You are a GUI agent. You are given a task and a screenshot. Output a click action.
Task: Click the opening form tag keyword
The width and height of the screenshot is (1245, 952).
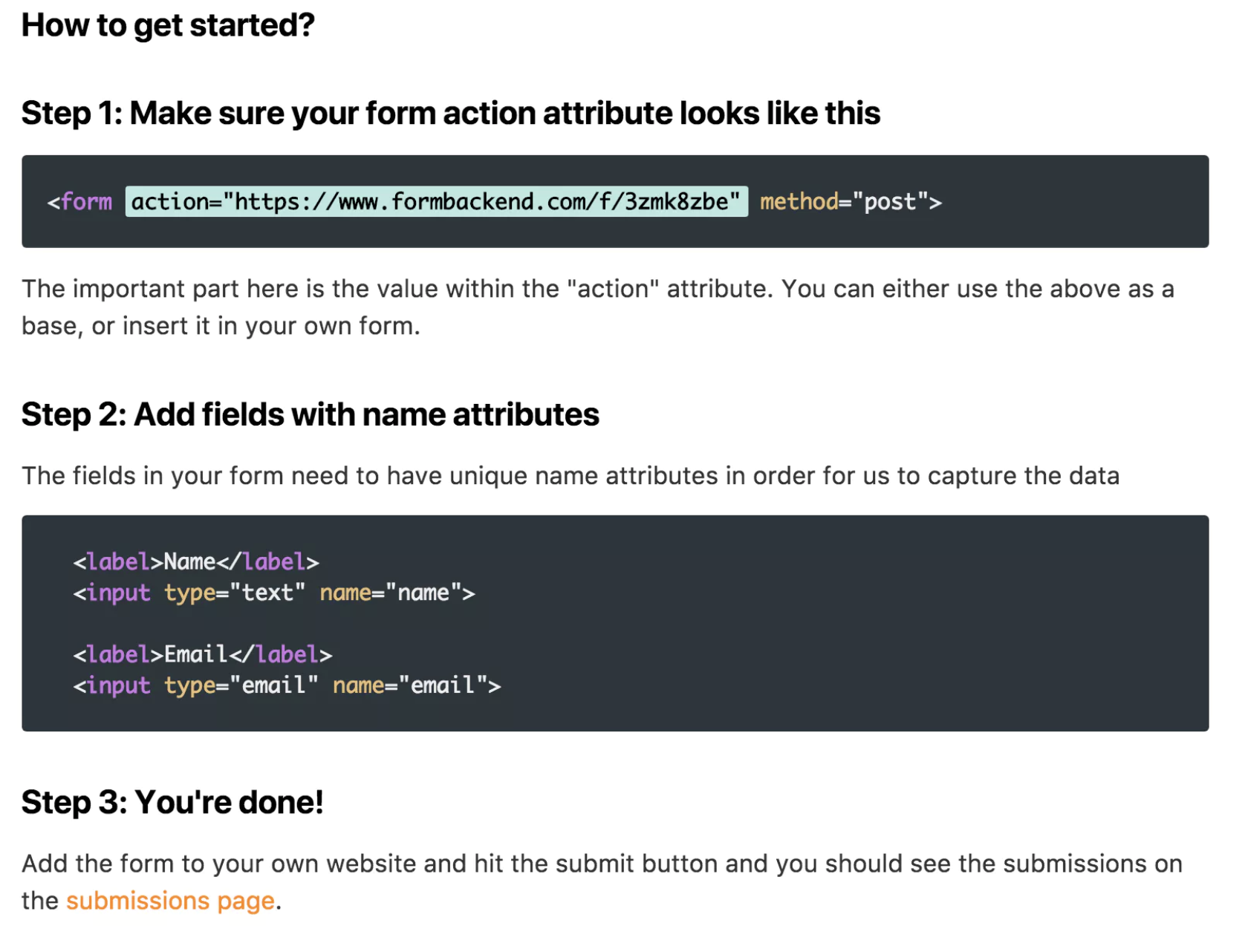pyautogui.click(x=86, y=202)
